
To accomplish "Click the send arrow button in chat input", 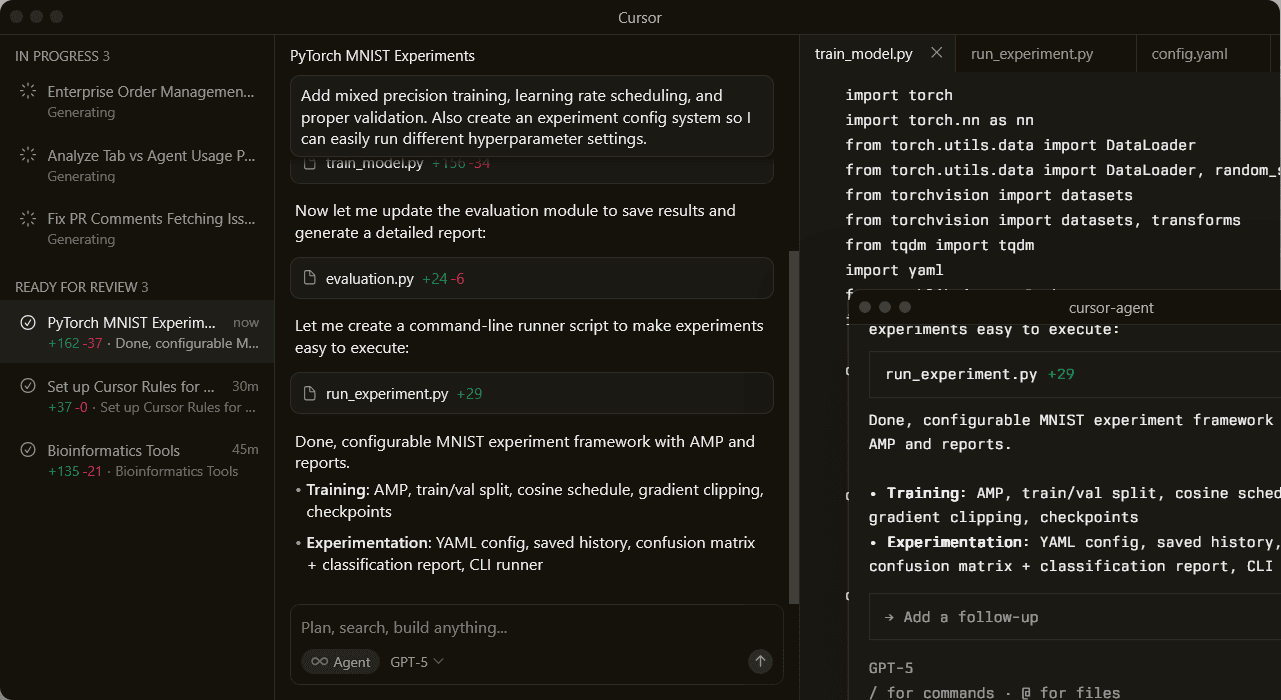I will point(760,661).
